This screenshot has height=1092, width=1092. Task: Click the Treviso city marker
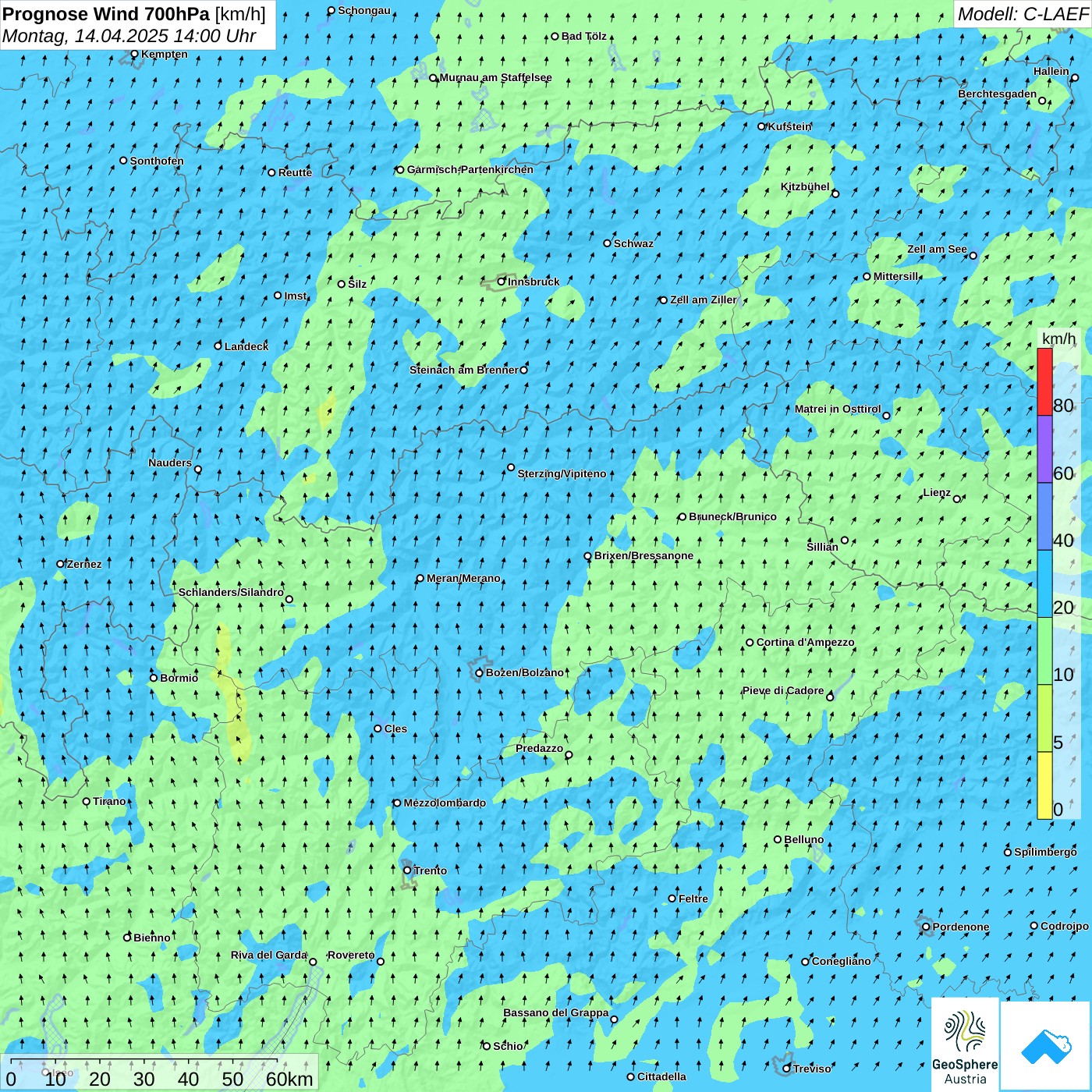point(786,1069)
